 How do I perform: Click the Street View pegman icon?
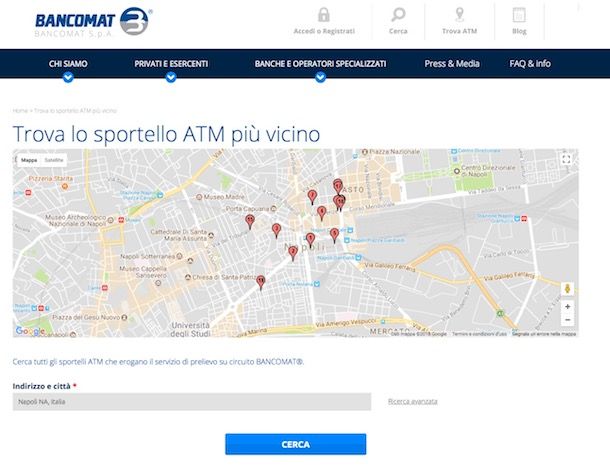point(567,289)
